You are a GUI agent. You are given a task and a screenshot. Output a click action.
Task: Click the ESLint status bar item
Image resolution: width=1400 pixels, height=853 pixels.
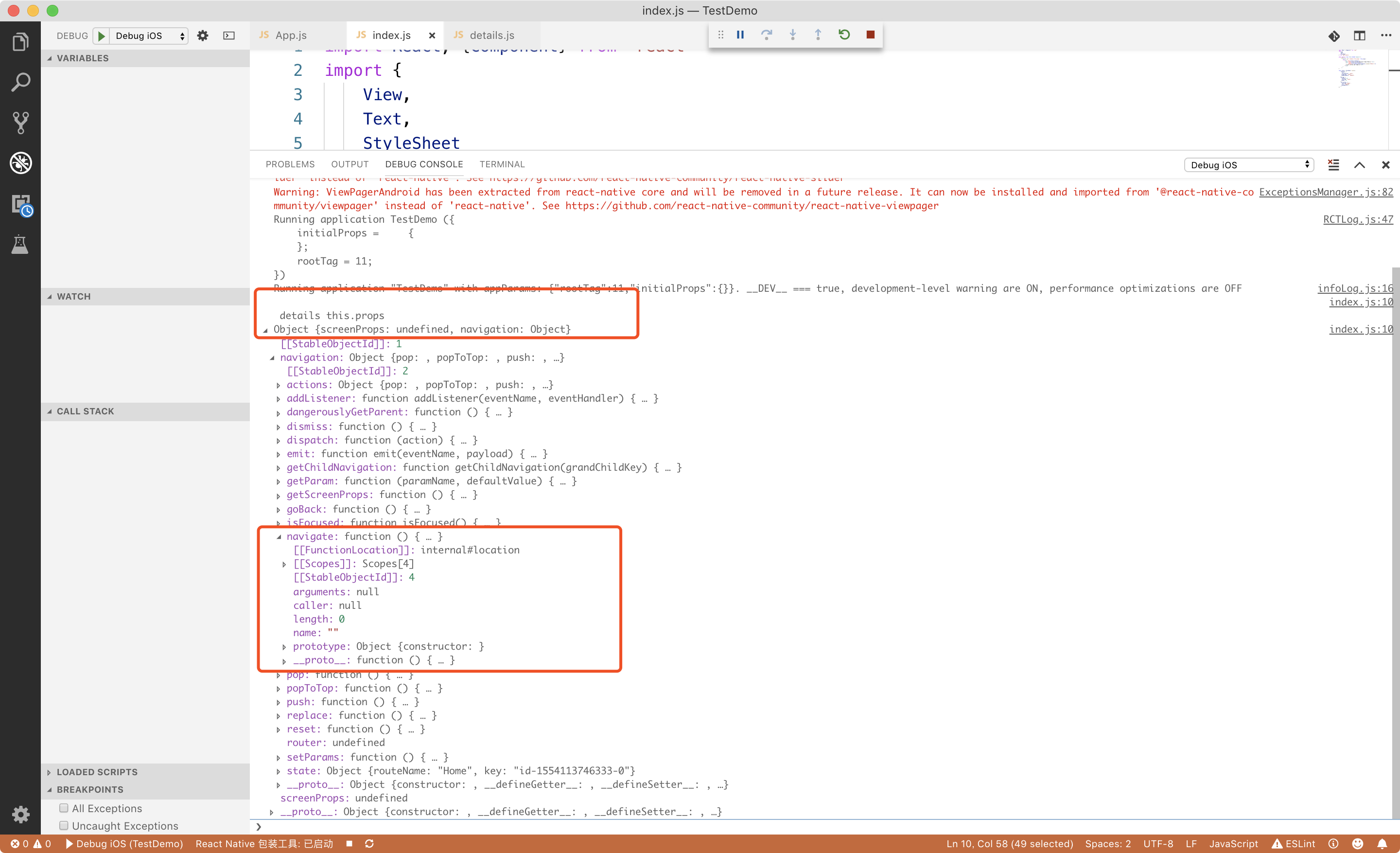click(x=1294, y=844)
